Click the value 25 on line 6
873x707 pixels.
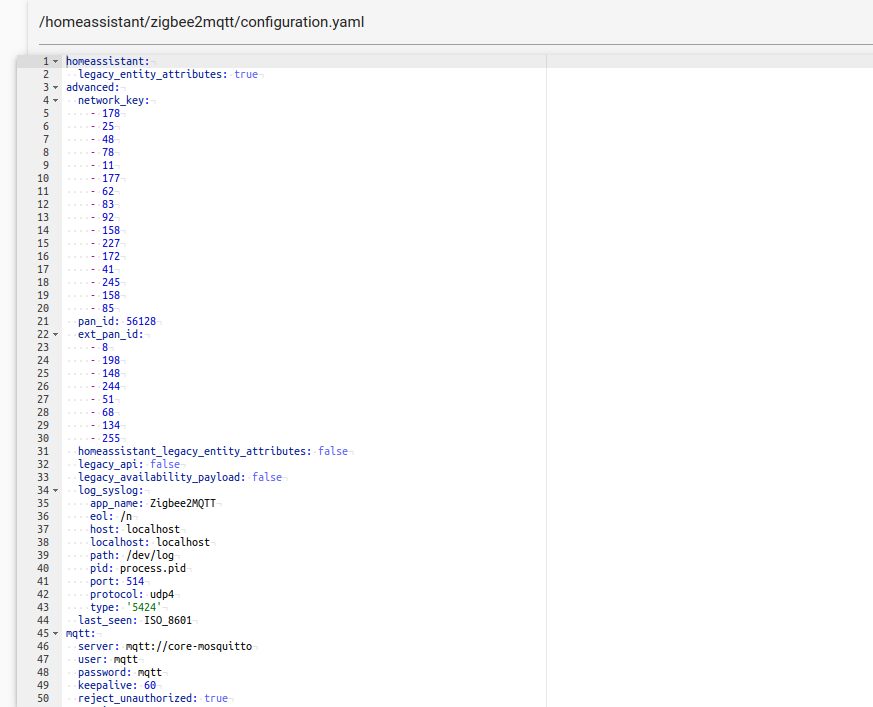(108, 126)
